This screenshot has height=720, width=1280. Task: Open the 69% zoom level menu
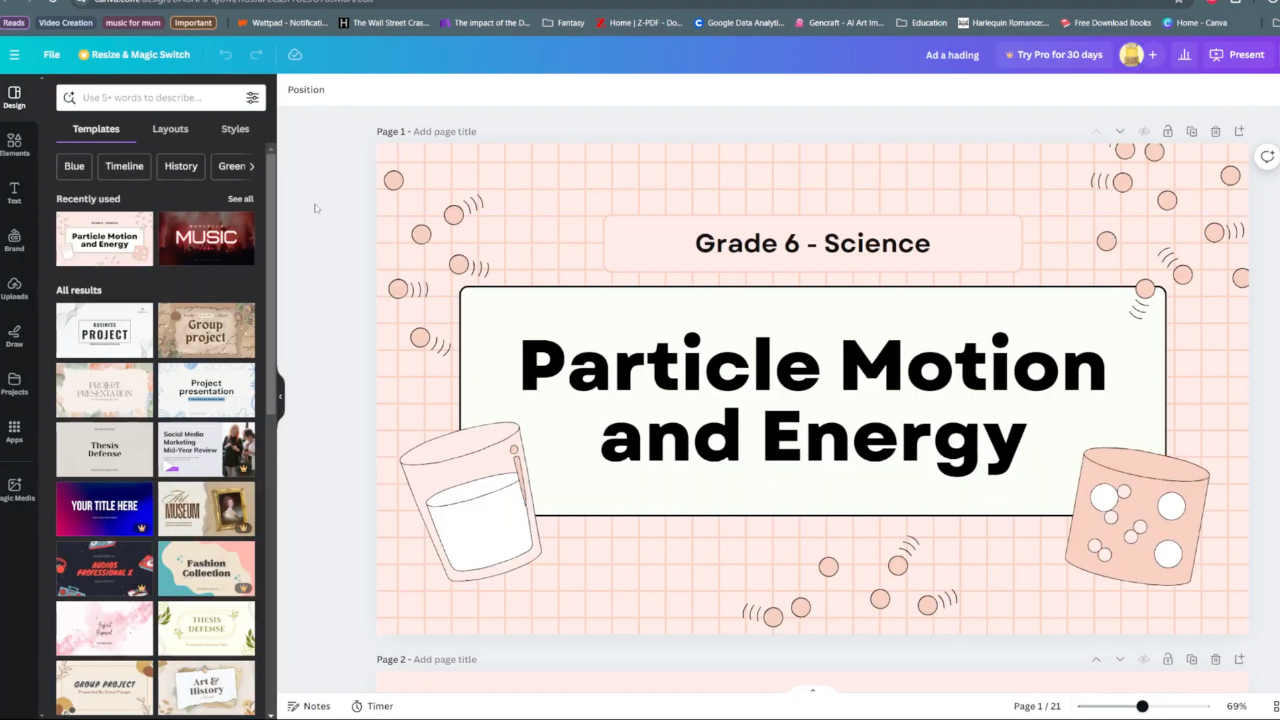coord(1237,706)
